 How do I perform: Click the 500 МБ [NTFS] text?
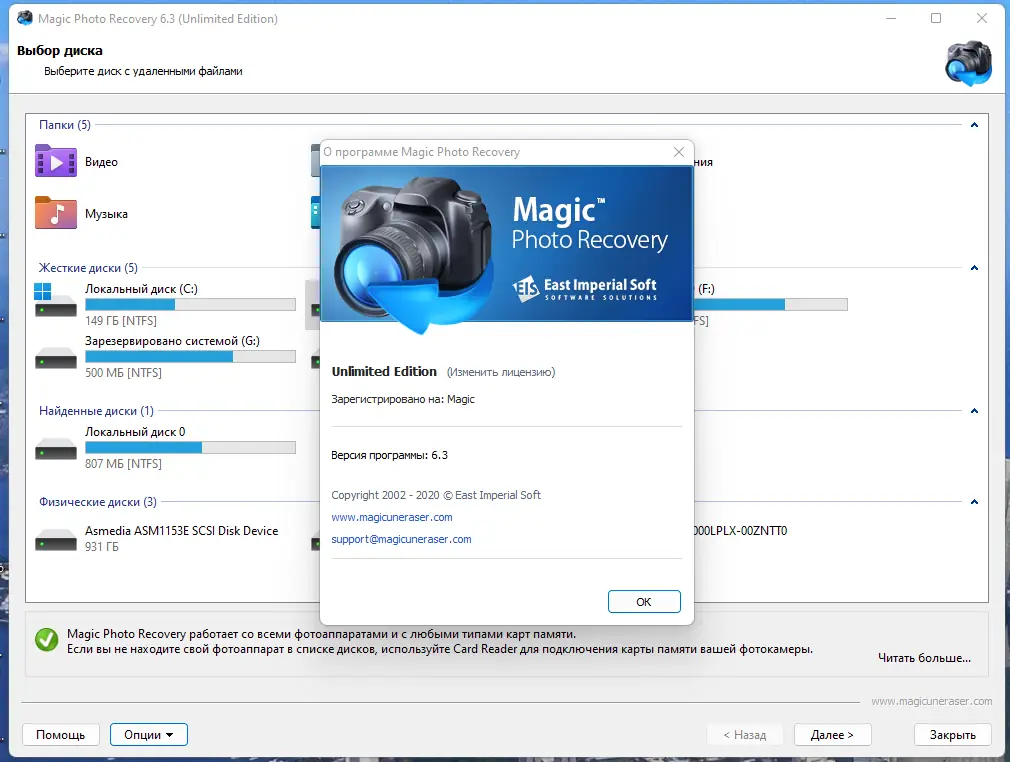123,372
